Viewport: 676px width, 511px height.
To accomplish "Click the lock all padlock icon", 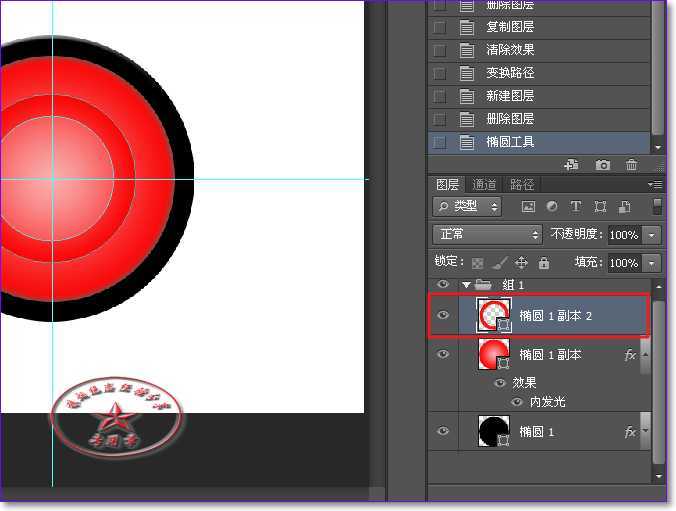I will point(543,263).
